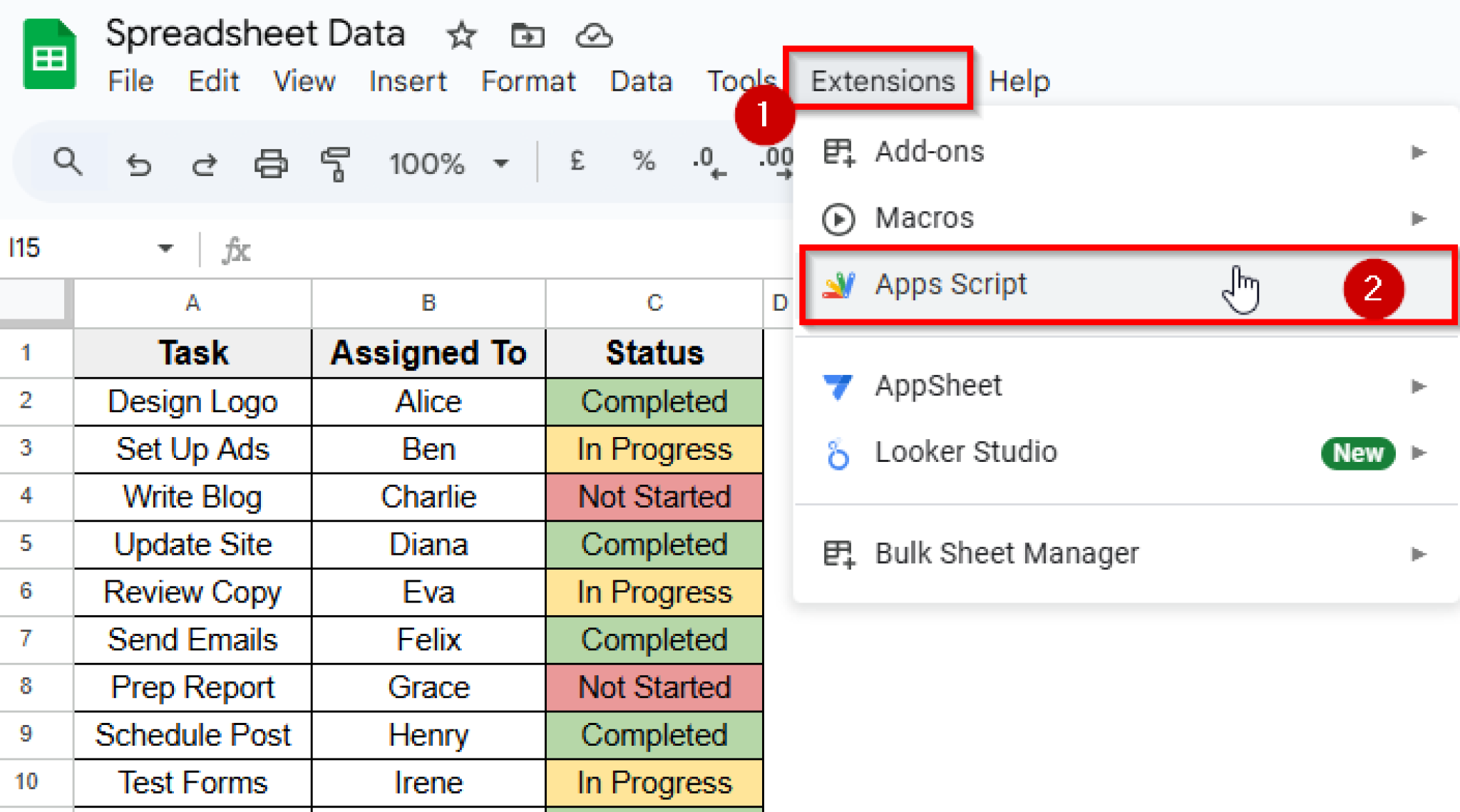The height and width of the screenshot is (812, 1460).
Task: Apply percent format from the toolbar
Action: (x=643, y=163)
